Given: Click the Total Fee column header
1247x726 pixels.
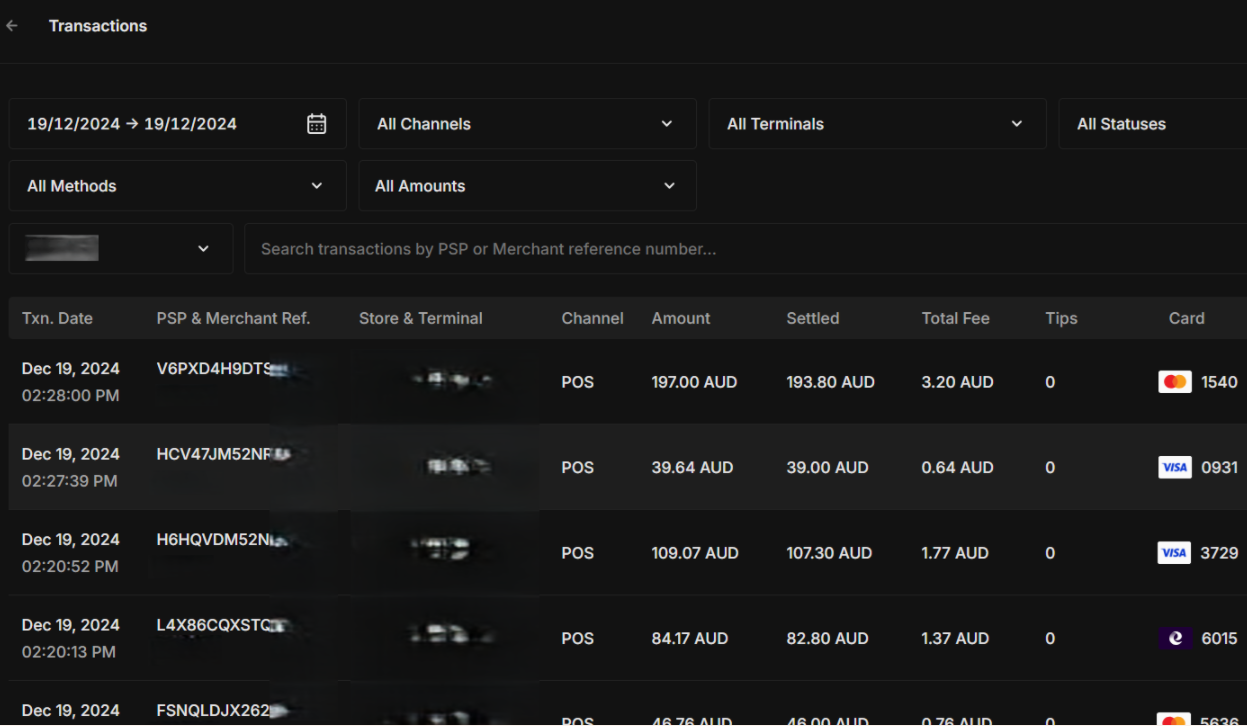Looking at the screenshot, I should coord(955,318).
